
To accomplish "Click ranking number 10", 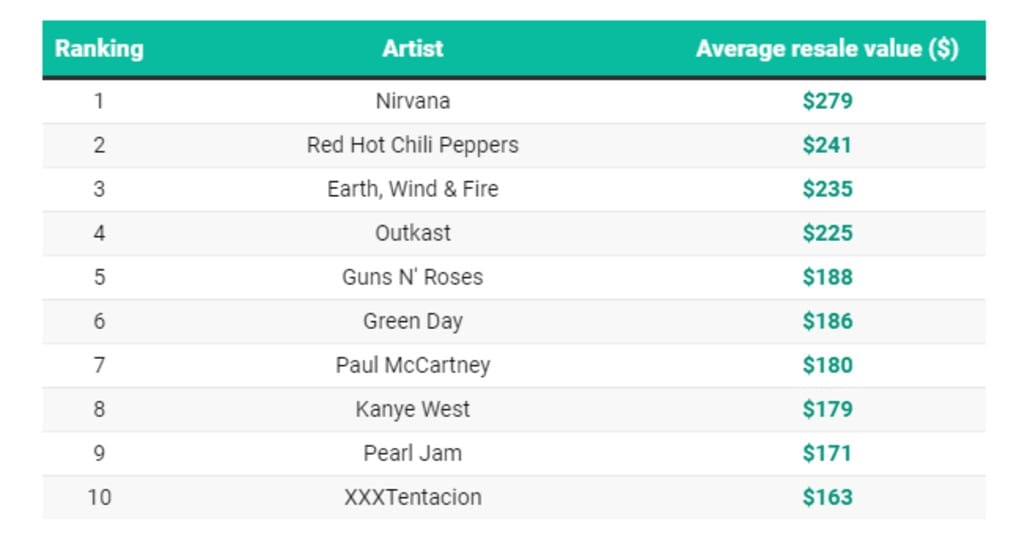I will point(99,497).
